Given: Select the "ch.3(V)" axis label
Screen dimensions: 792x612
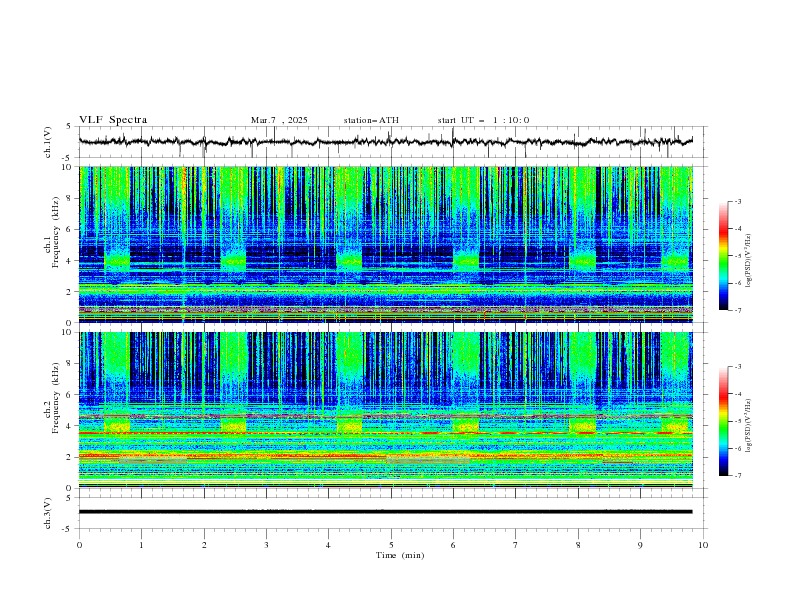Looking at the screenshot, I should click(48, 513).
